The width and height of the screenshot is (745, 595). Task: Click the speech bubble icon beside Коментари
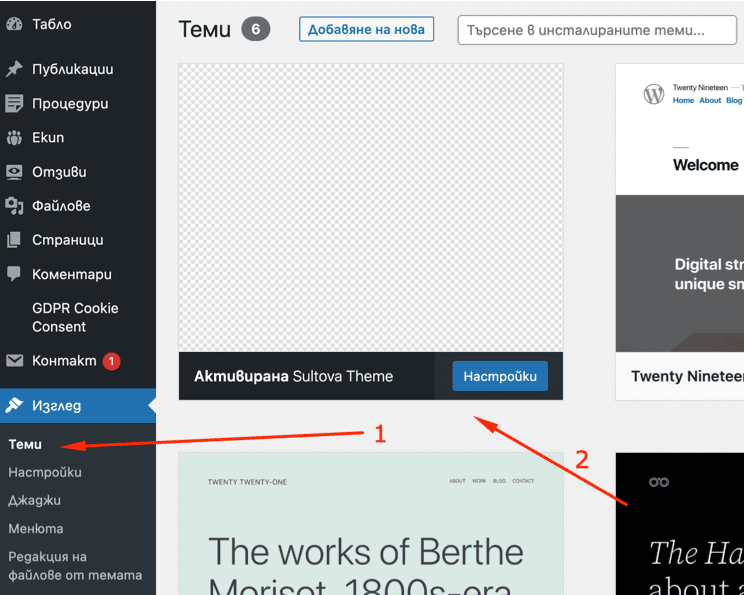[14, 274]
